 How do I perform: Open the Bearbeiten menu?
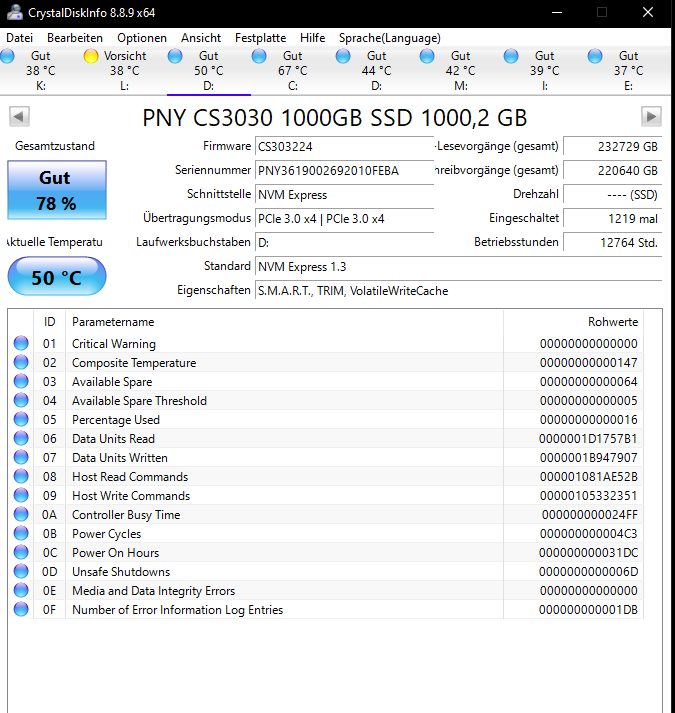coord(75,38)
